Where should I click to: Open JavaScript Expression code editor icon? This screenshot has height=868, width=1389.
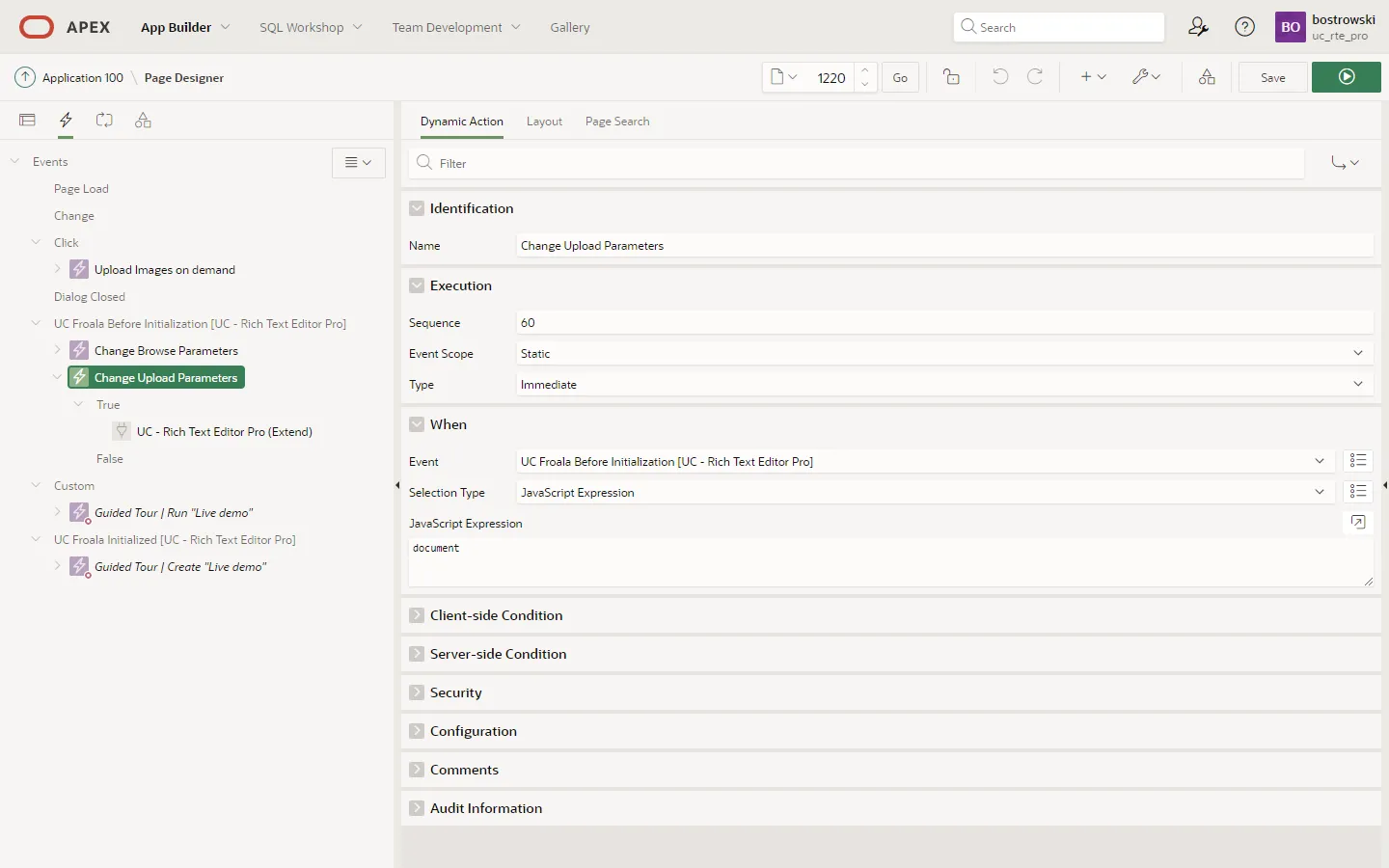coord(1358,523)
